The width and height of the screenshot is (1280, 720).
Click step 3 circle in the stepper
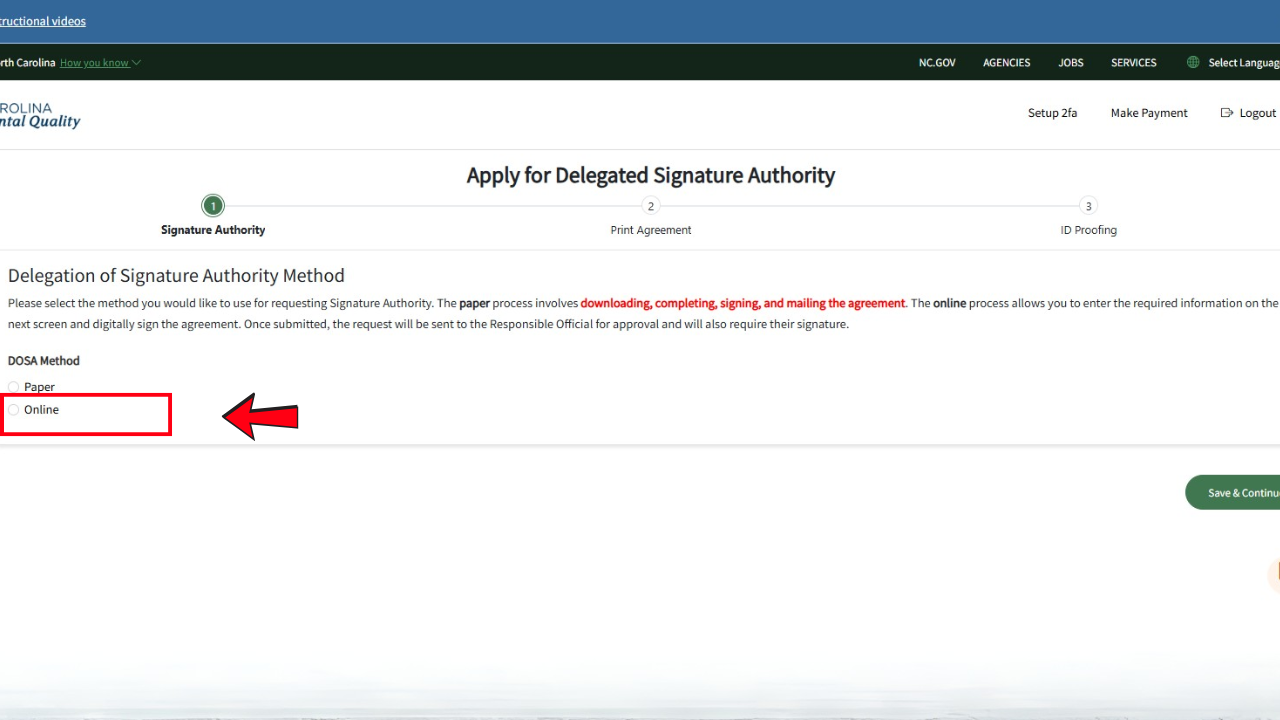[1088, 206]
